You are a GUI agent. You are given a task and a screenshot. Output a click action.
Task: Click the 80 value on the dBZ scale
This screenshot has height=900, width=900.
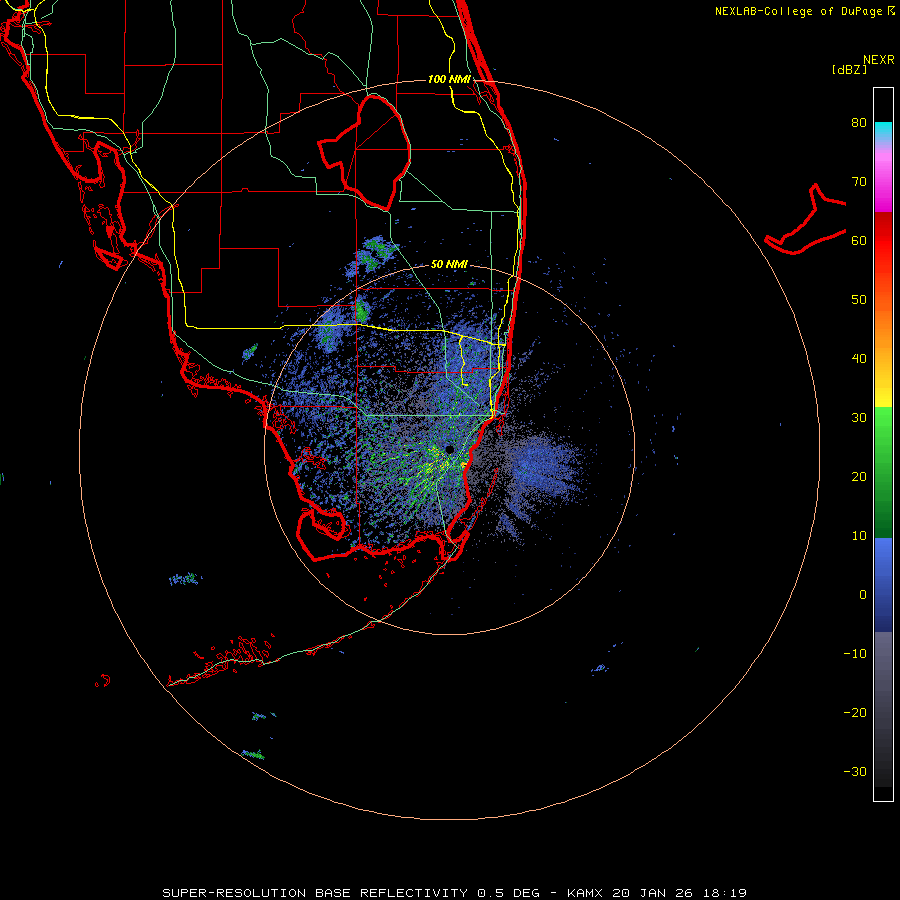(x=859, y=123)
